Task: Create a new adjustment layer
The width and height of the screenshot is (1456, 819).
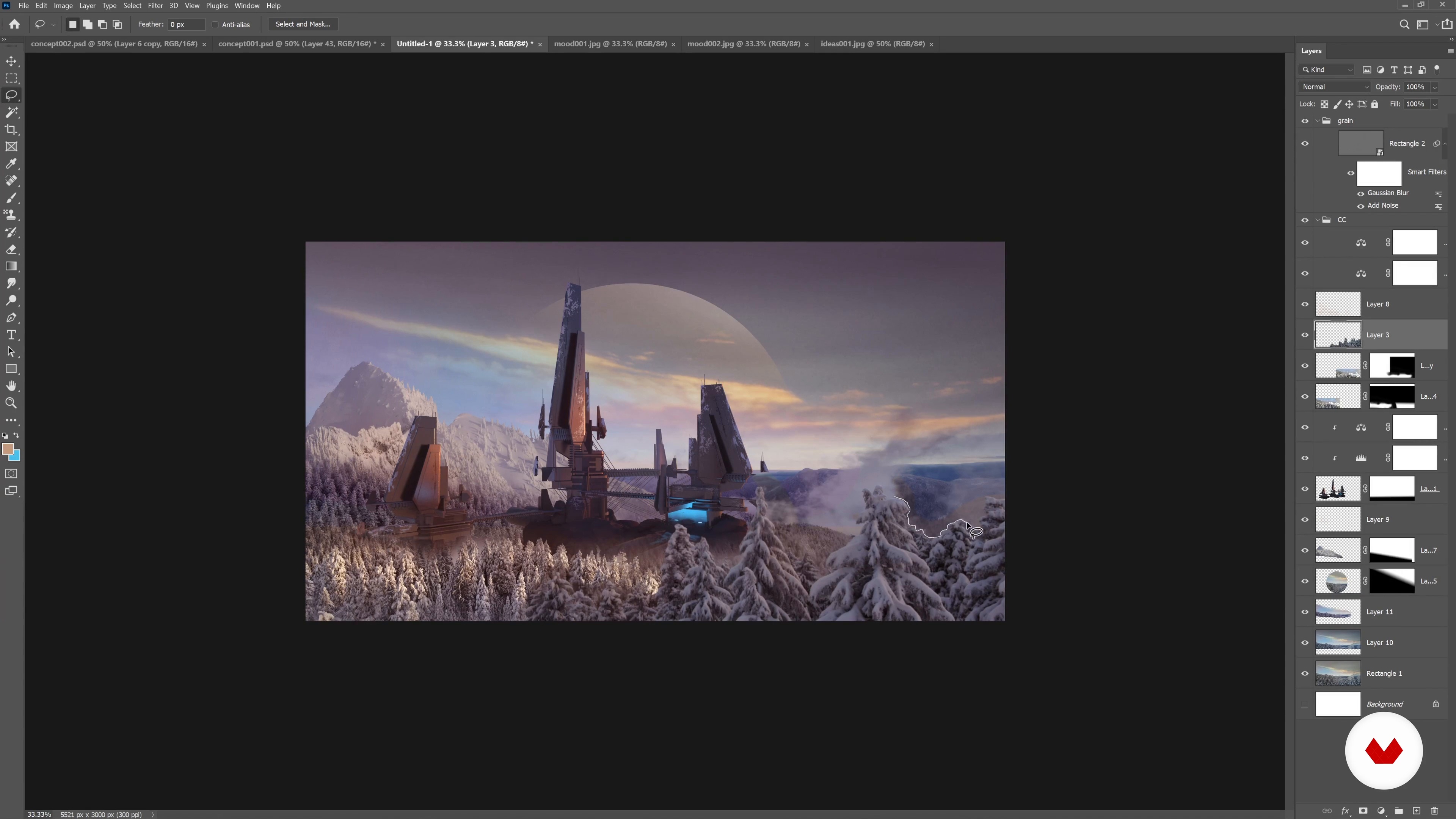Action: click(1381, 811)
